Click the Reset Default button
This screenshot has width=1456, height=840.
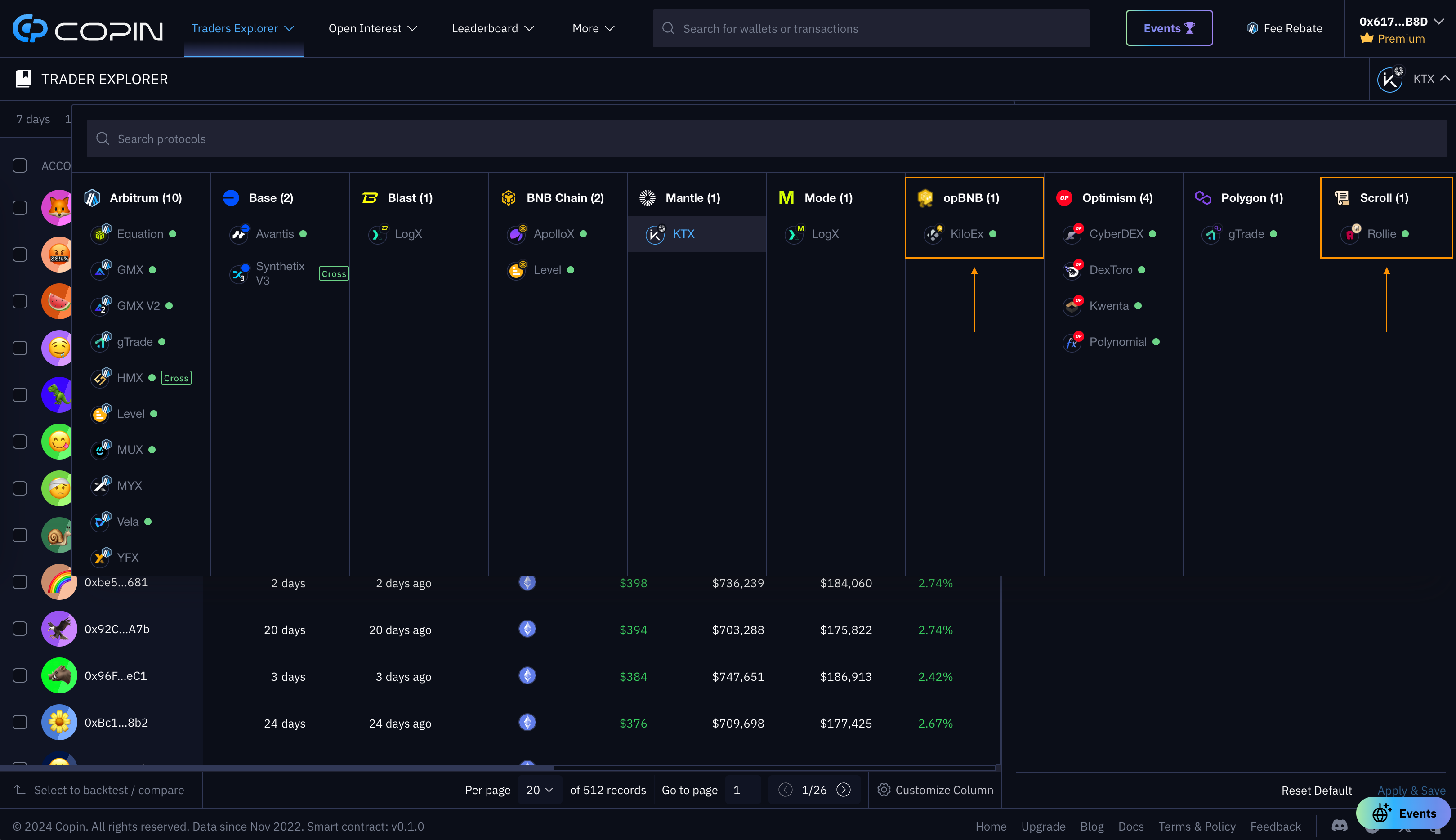[1317, 791]
